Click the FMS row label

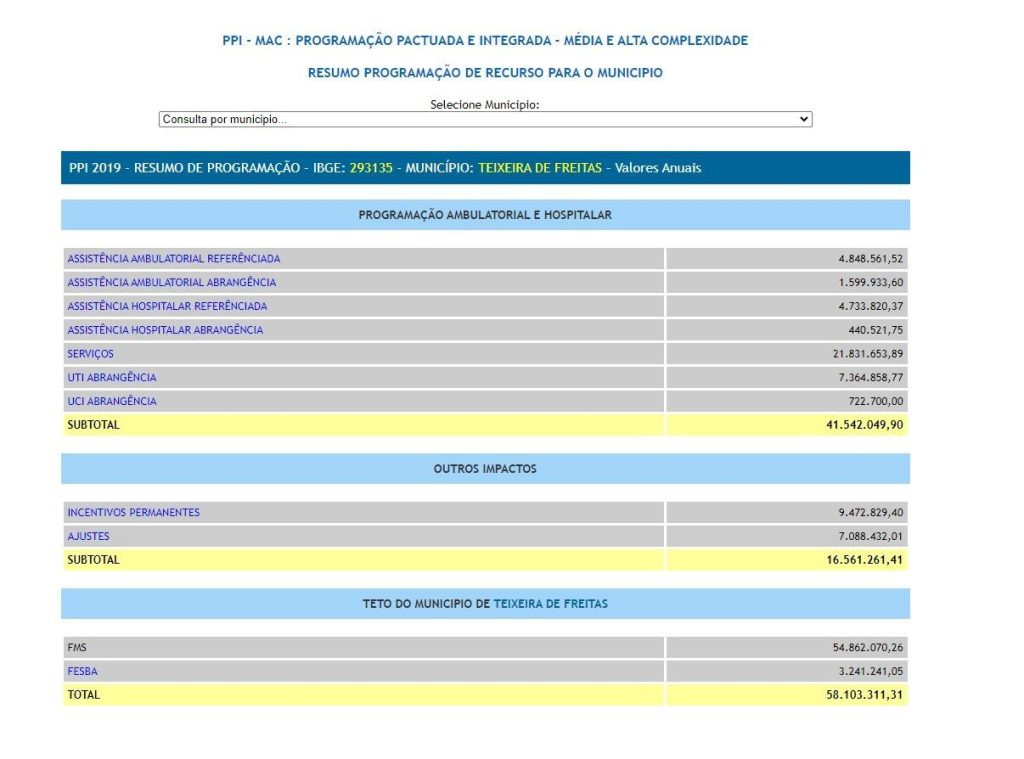tap(77, 648)
